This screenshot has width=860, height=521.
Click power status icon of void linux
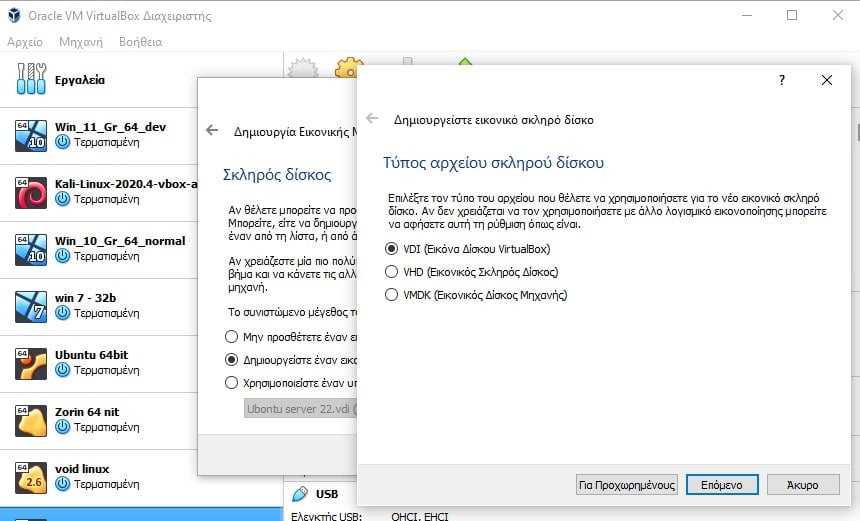pyautogui.click(x=63, y=485)
